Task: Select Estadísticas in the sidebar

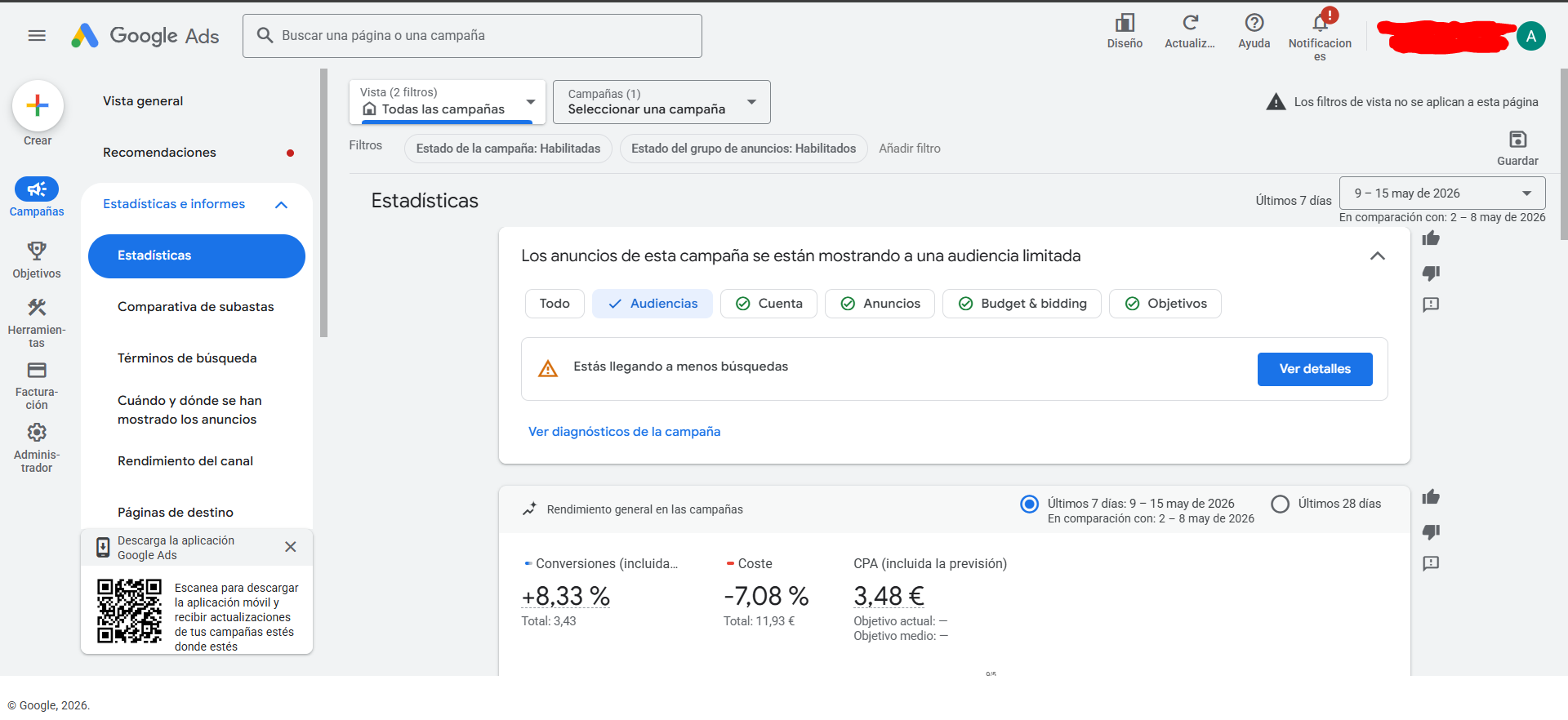Action: tap(197, 256)
